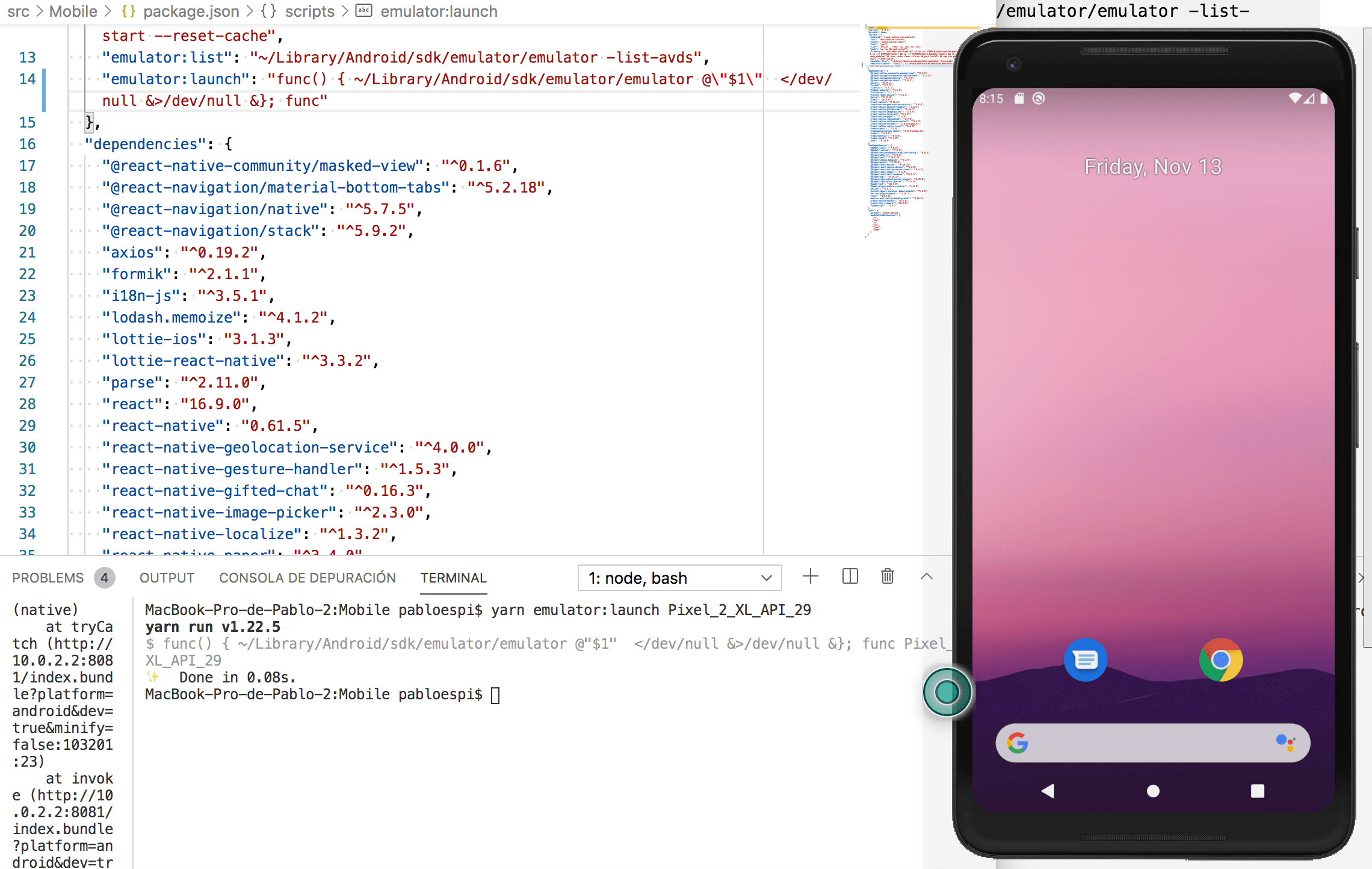The width and height of the screenshot is (1372, 869).
Task: Click the Mobile folder breadcrumb
Action: (73, 11)
